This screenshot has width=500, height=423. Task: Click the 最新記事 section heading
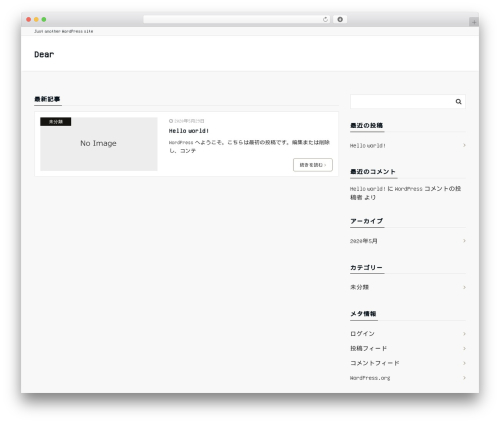click(x=47, y=99)
